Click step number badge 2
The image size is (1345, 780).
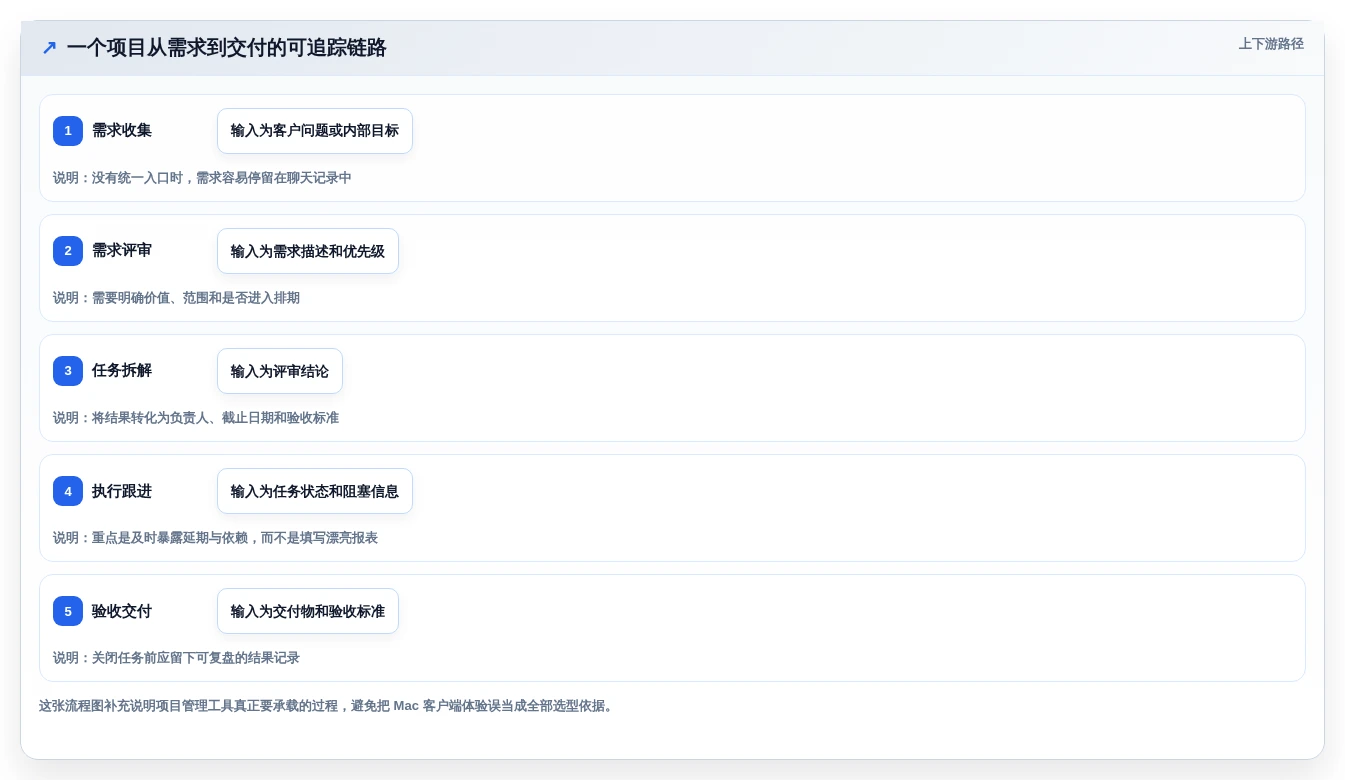coord(68,251)
